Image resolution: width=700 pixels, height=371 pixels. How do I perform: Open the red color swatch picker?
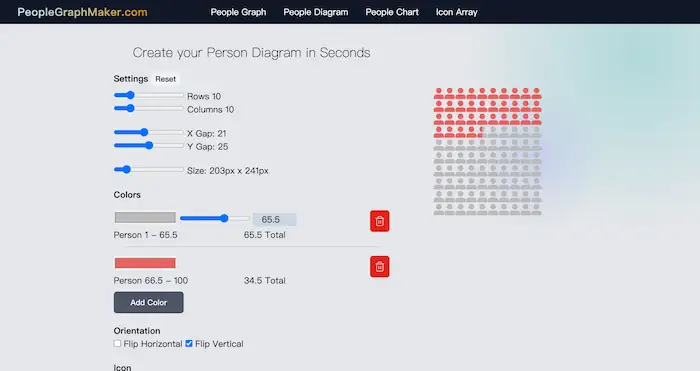click(x=145, y=263)
